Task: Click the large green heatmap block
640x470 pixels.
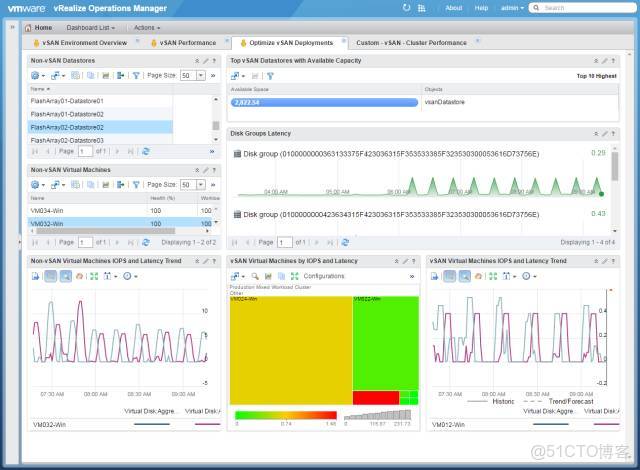Action: point(386,343)
